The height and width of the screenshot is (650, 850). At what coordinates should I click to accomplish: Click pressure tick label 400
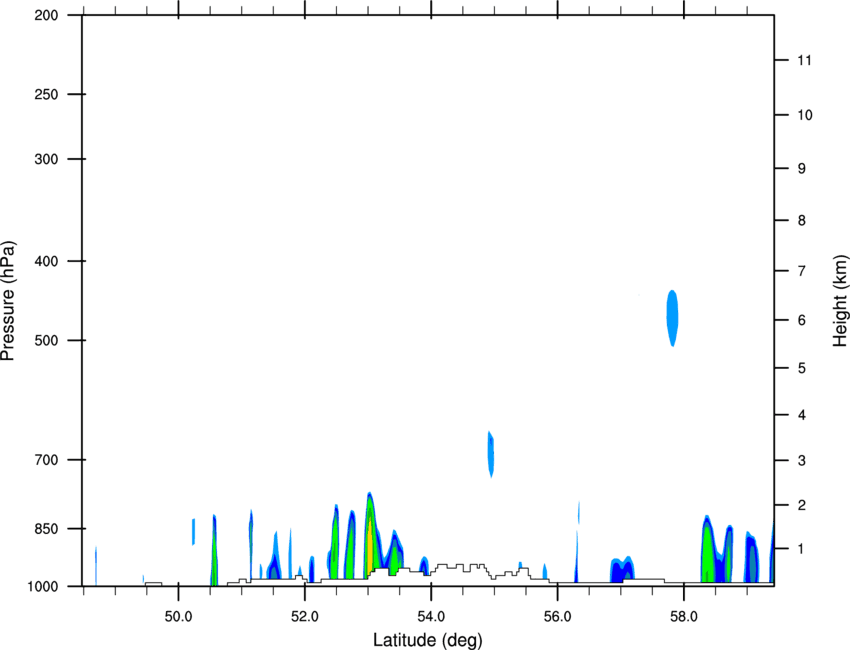click(x=46, y=261)
